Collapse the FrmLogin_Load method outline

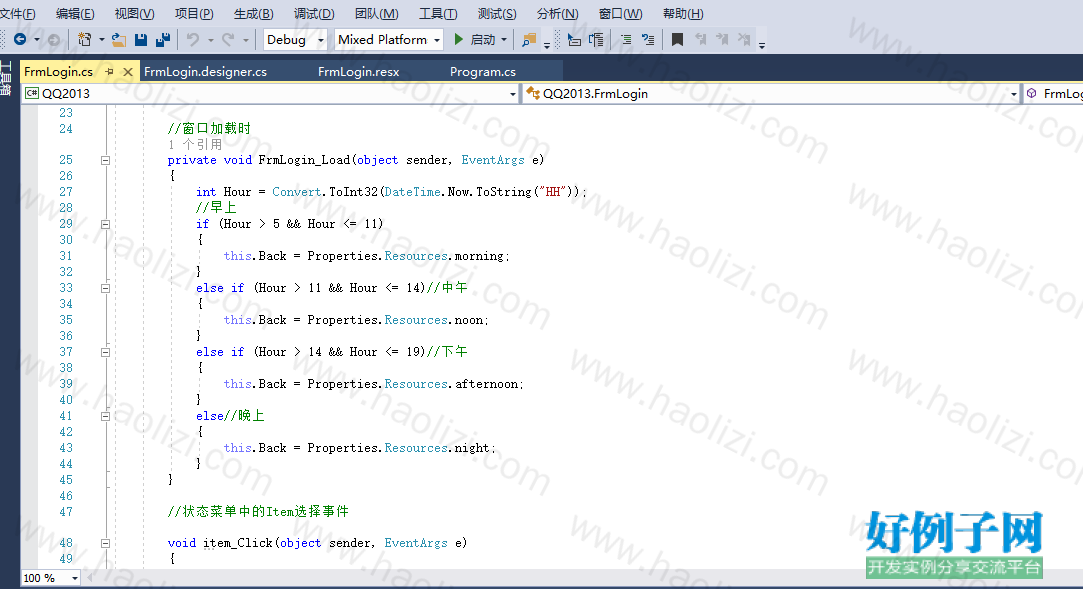pos(106,160)
